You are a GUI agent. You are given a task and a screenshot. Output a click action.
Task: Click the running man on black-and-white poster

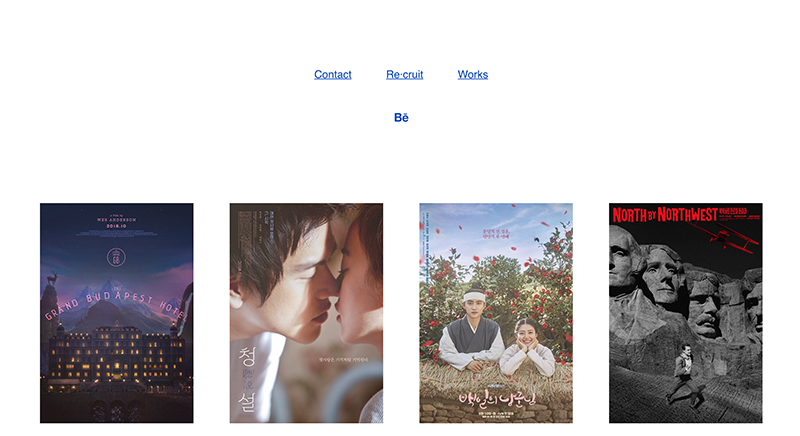pyautogui.click(x=685, y=376)
